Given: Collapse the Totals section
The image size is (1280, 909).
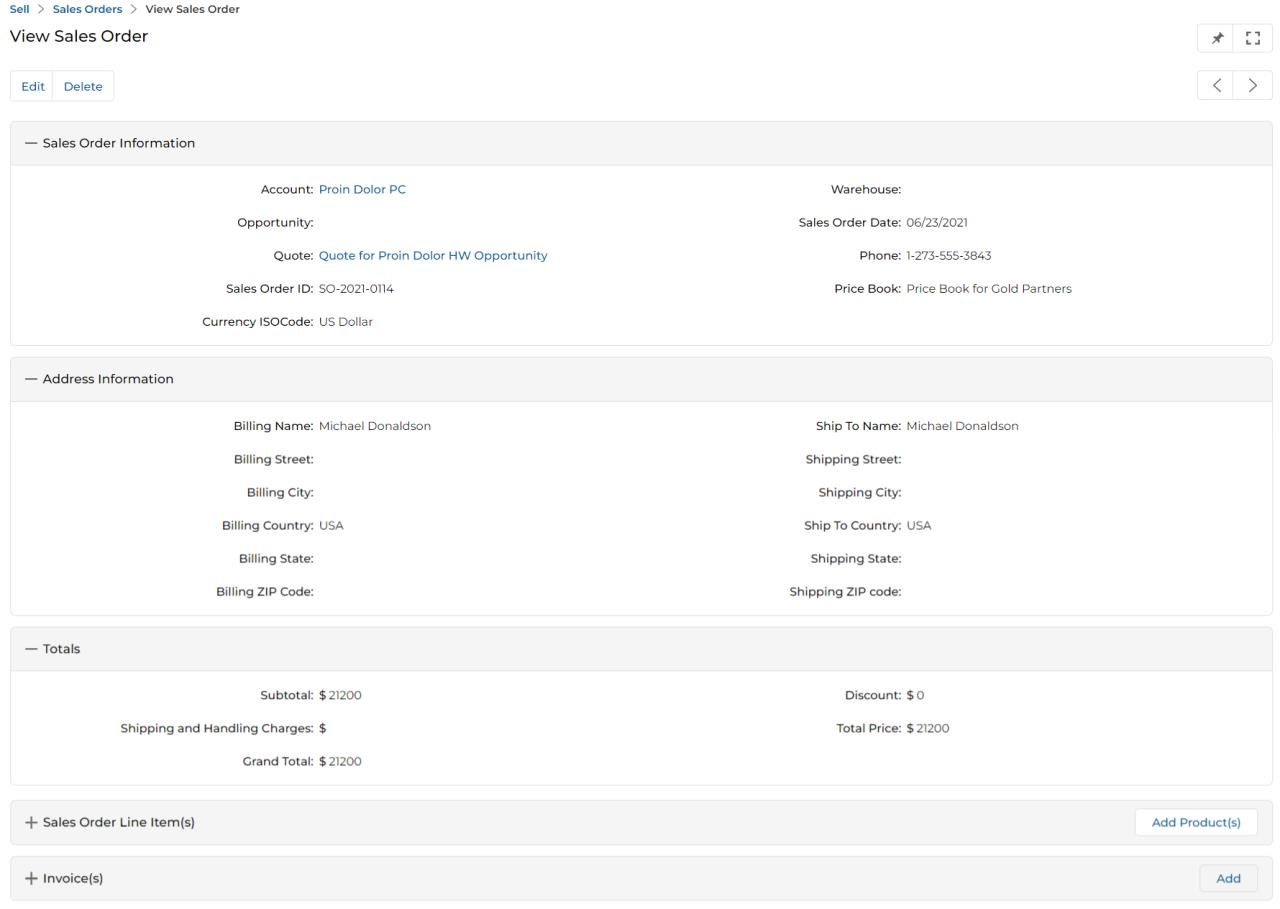Looking at the screenshot, I should [x=31, y=649].
